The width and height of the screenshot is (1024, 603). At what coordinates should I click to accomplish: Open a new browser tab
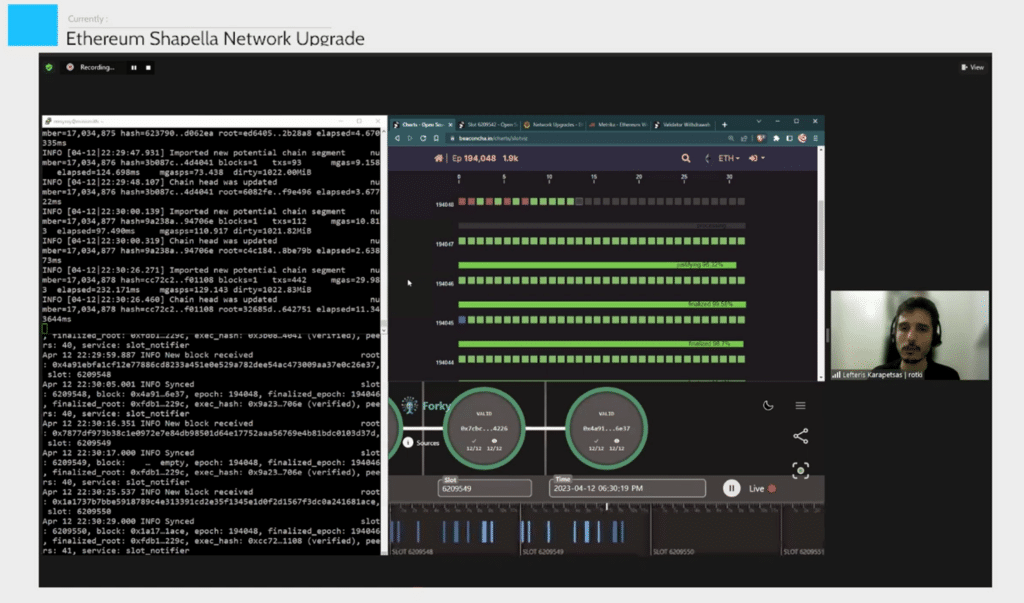(x=724, y=124)
